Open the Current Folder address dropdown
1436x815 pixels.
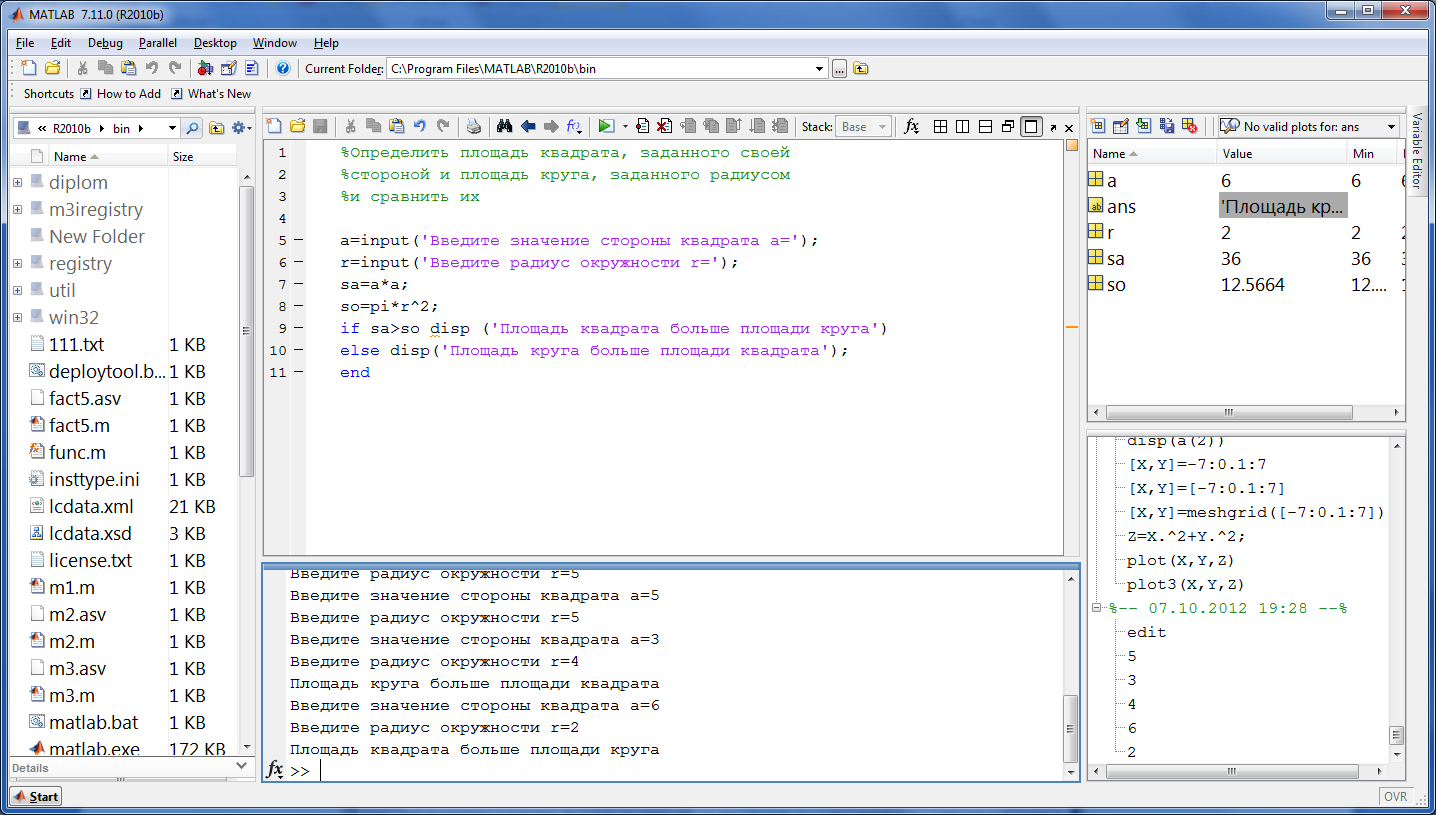[820, 69]
